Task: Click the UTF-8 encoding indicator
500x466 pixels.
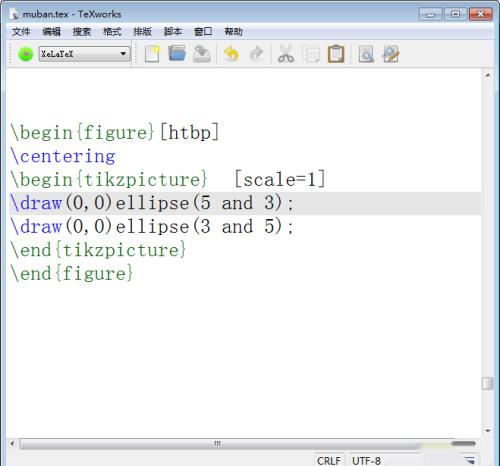Action: click(366, 461)
